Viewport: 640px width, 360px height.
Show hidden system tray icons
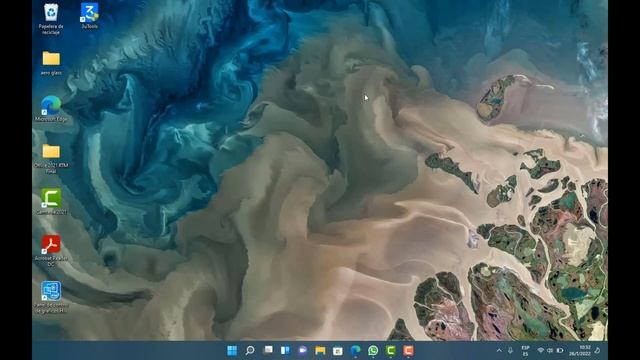(x=499, y=351)
